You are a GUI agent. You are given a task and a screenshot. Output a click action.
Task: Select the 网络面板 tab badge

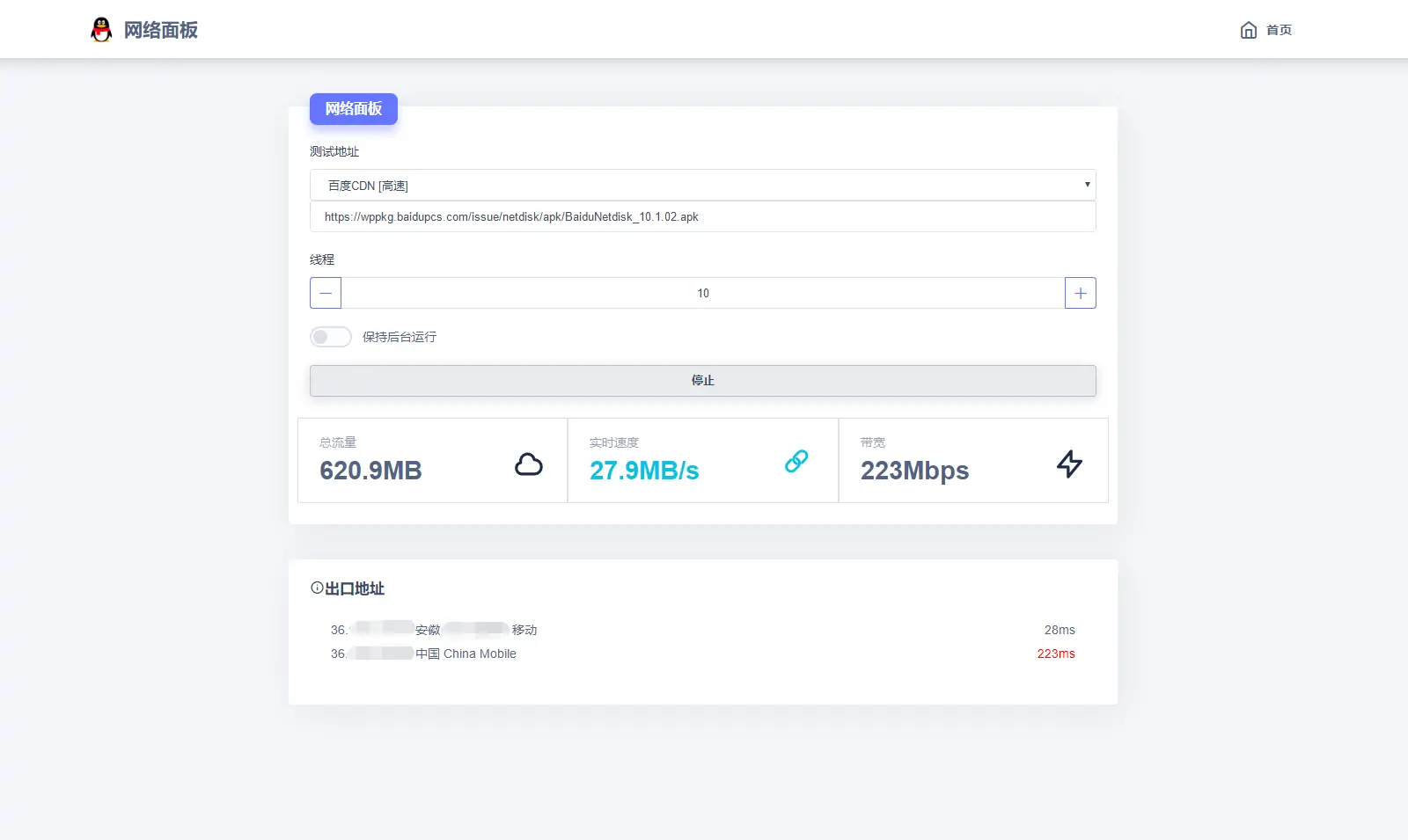pos(353,109)
